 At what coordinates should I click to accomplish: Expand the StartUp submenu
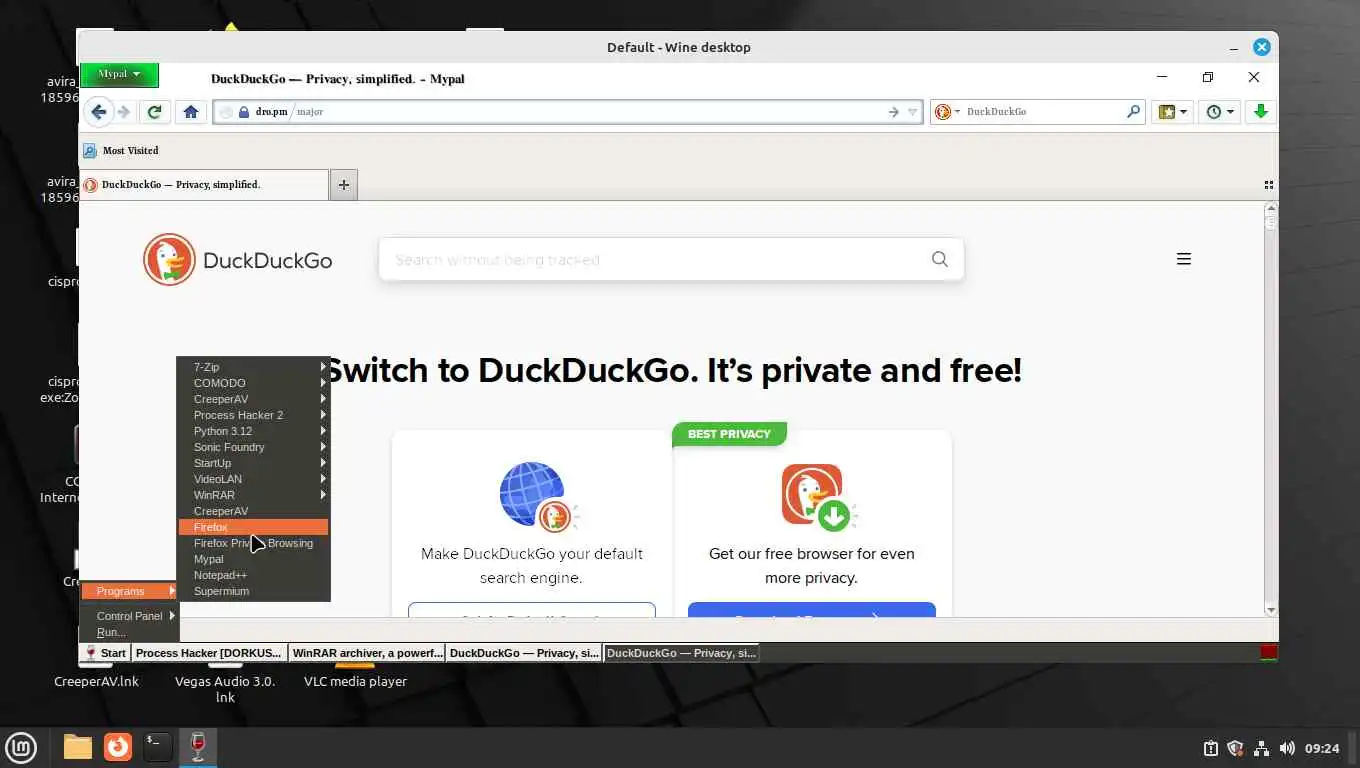coord(253,463)
